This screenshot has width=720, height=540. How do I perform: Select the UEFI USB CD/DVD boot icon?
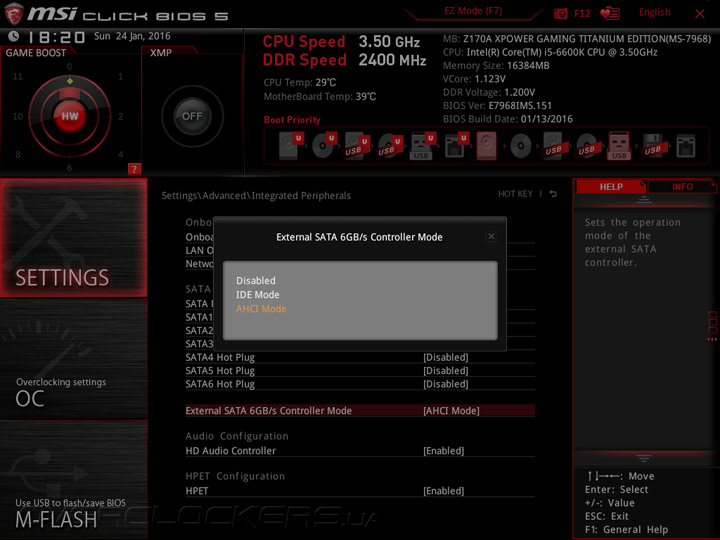pos(390,146)
